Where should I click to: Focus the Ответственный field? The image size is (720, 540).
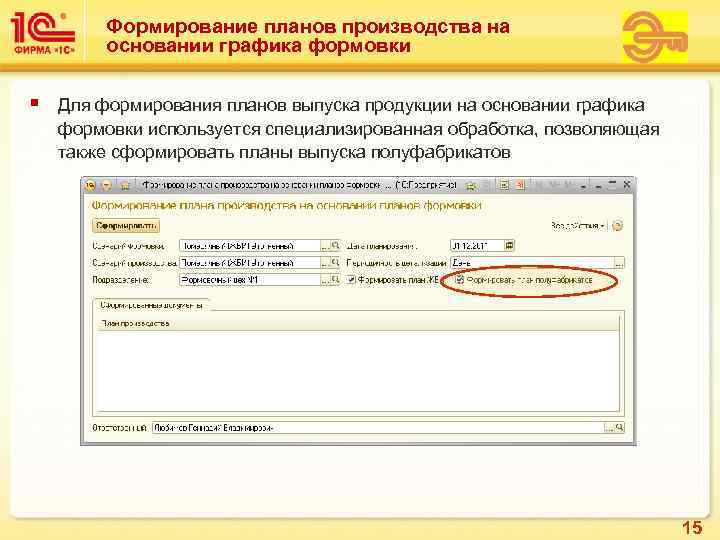(377, 428)
